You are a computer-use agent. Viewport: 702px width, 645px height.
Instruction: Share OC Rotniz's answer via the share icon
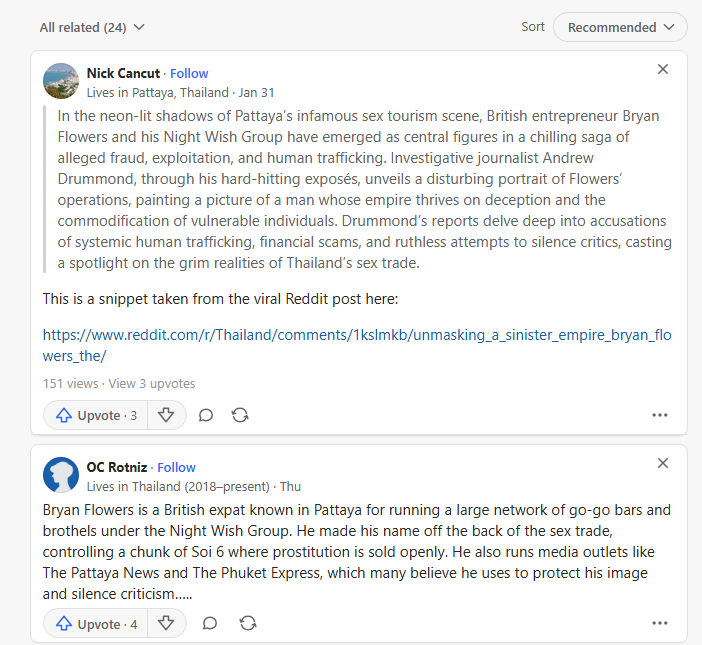tap(248, 624)
